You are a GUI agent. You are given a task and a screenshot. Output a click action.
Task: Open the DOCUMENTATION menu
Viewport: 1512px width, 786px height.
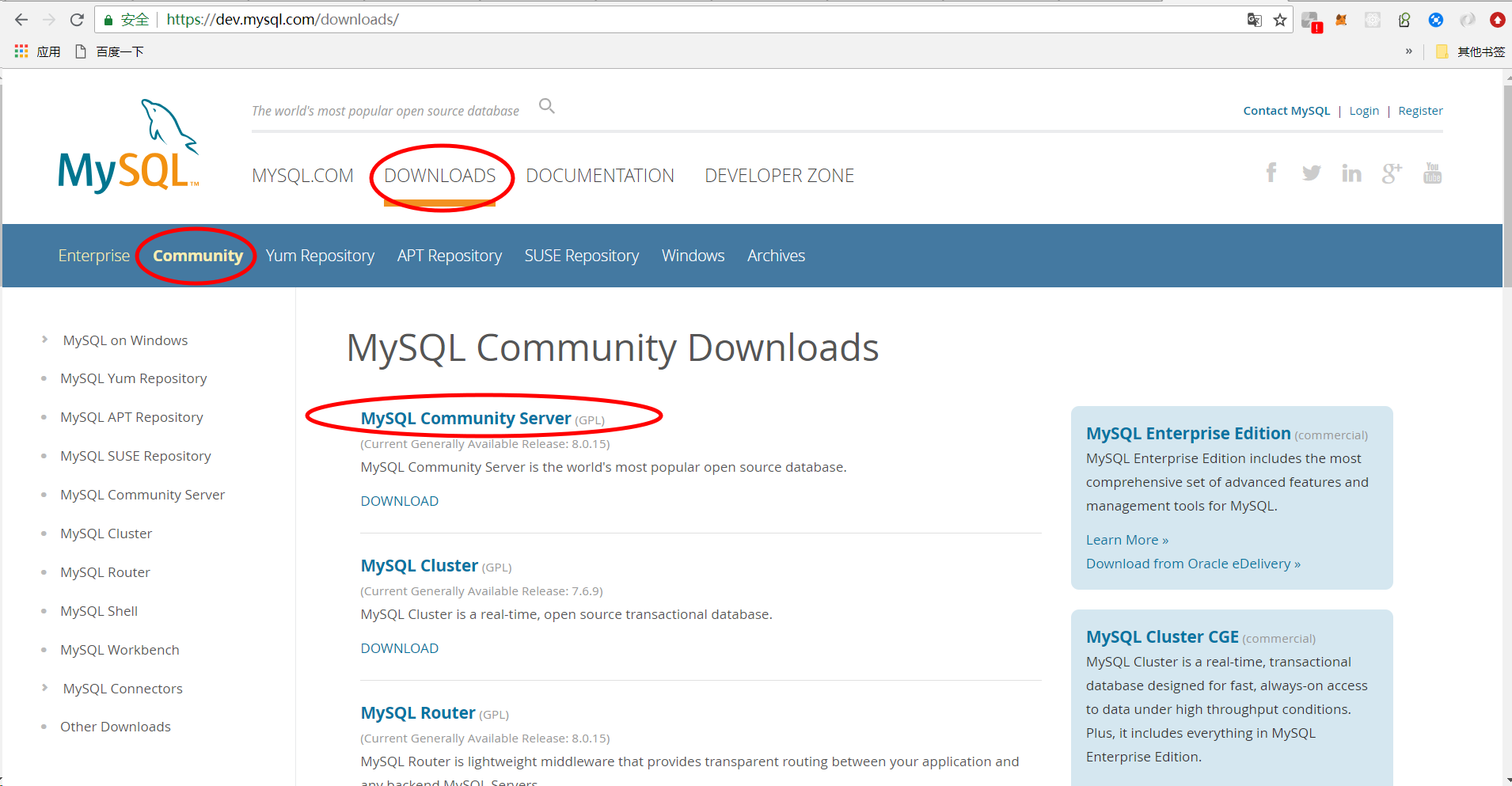[x=600, y=176]
